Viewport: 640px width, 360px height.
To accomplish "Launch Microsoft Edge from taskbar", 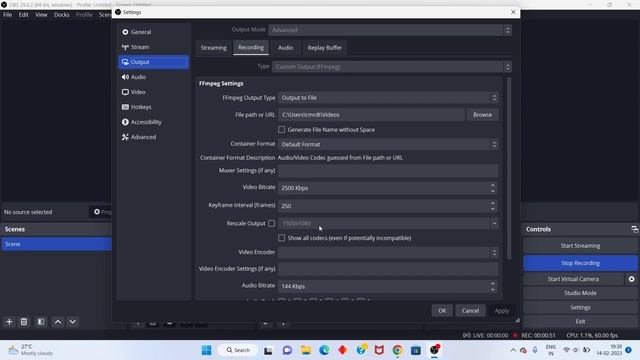I will (324, 350).
